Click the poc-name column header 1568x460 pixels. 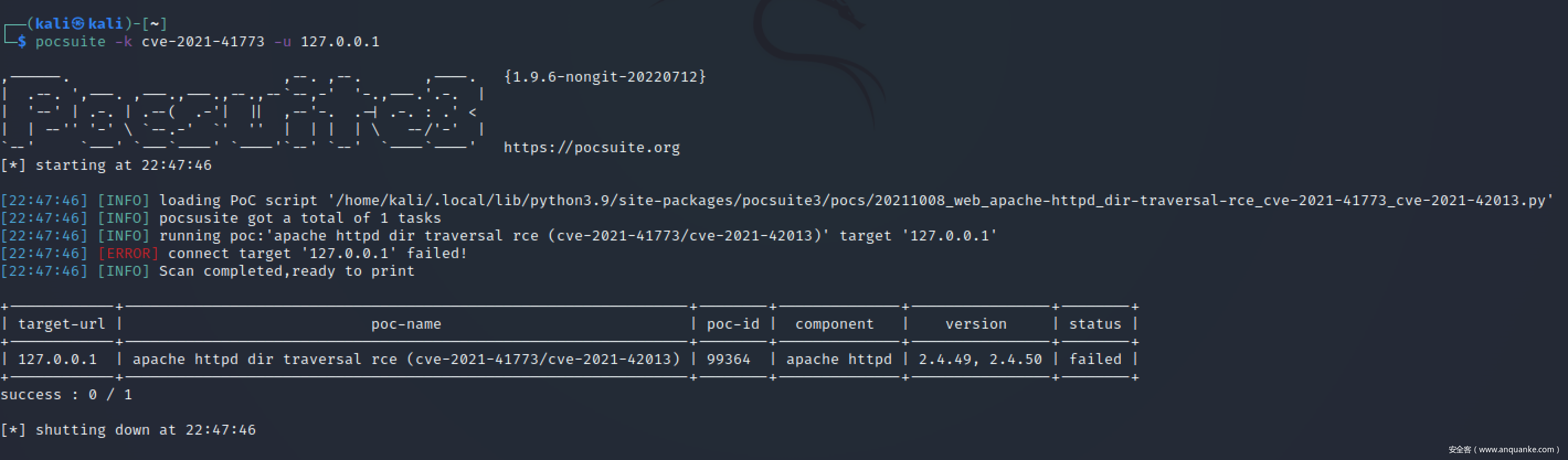(406, 324)
